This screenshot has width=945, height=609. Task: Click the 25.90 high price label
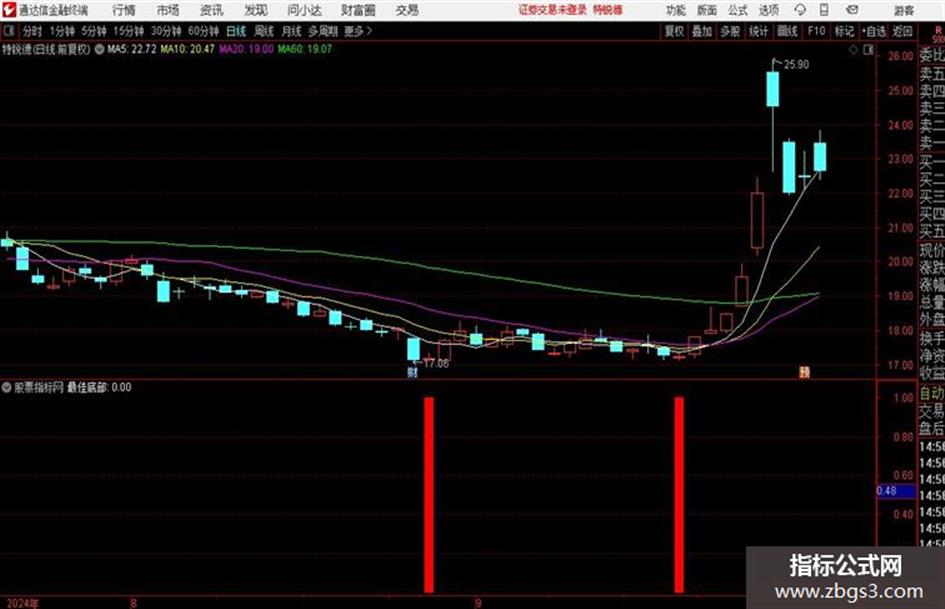(796, 65)
